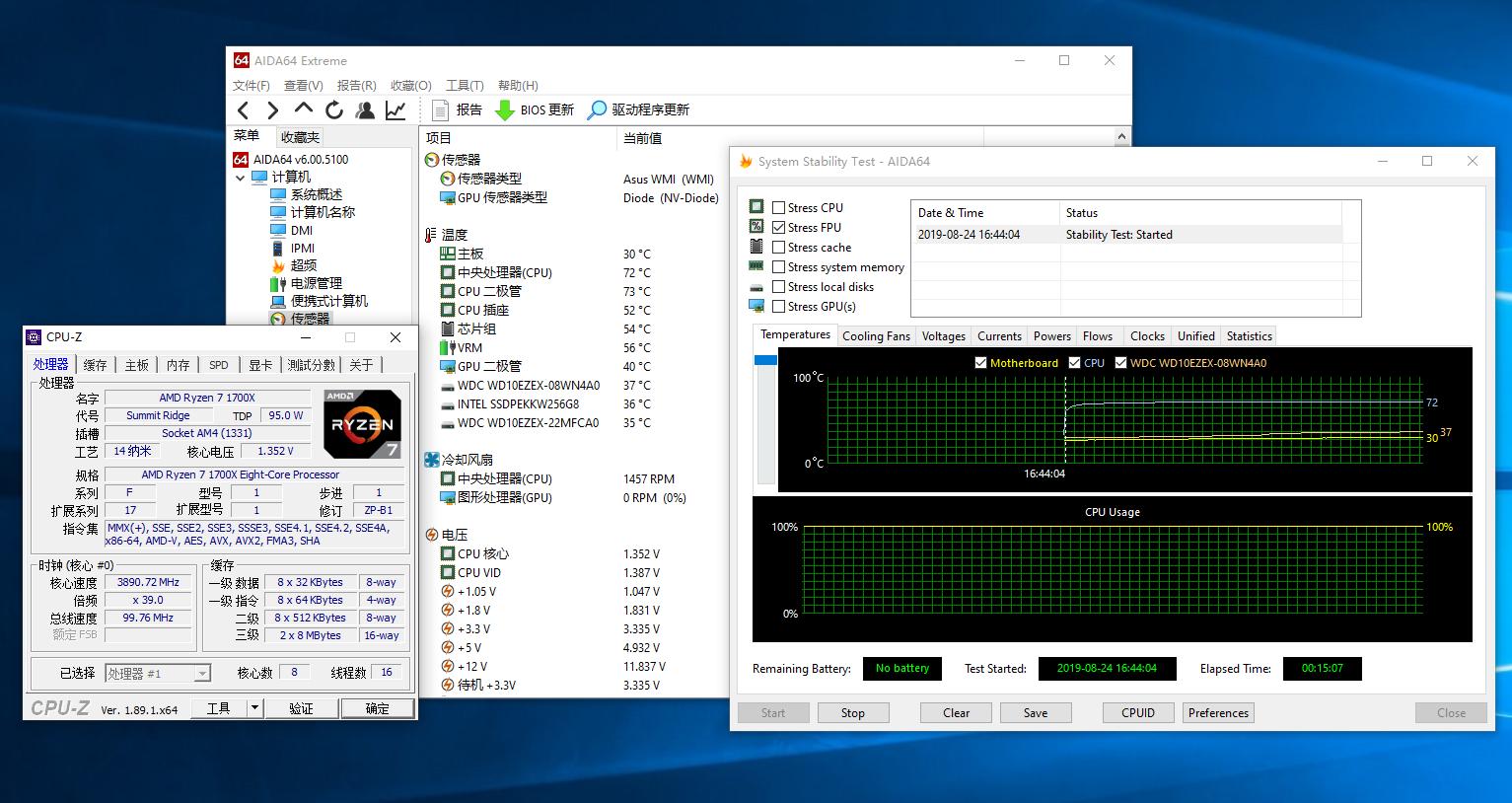Switch to the 收藏夹 tab
1512x803 pixels.
pyautogui.click(x=300, y=137)
